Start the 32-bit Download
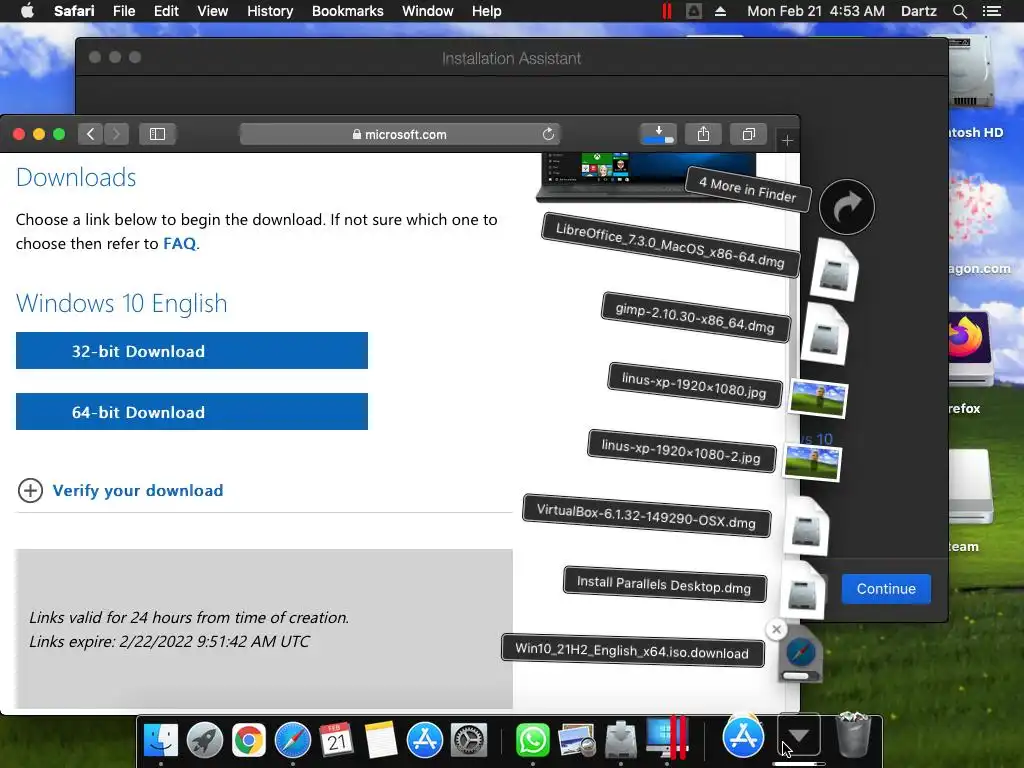Image resolution: width=1024 pixels, height=768 pixels. pyautogui.click(x=192, y=351)
